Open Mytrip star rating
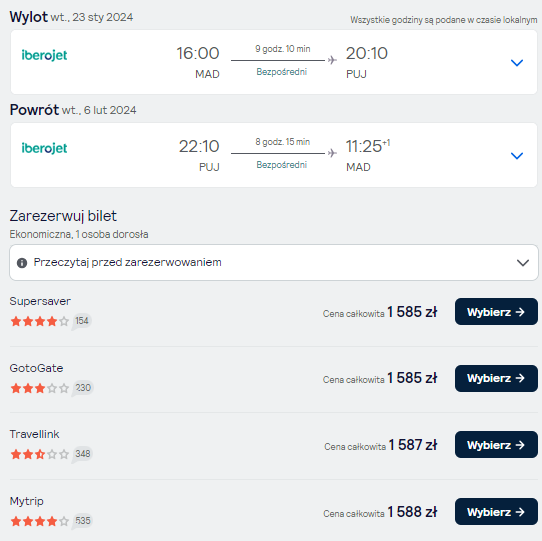 pyautogui.click(x=40, y=521)
